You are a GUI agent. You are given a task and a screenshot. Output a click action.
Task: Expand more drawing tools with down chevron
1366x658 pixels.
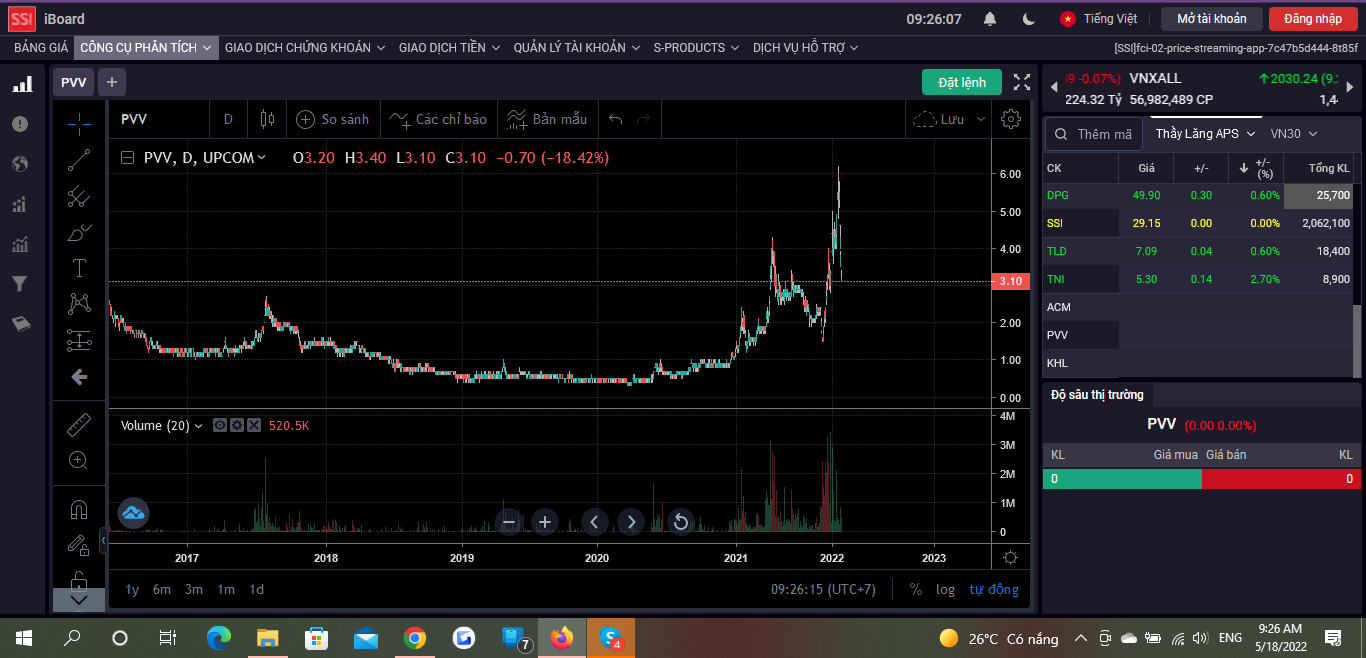pyautogui.click(x=79, y=600)
